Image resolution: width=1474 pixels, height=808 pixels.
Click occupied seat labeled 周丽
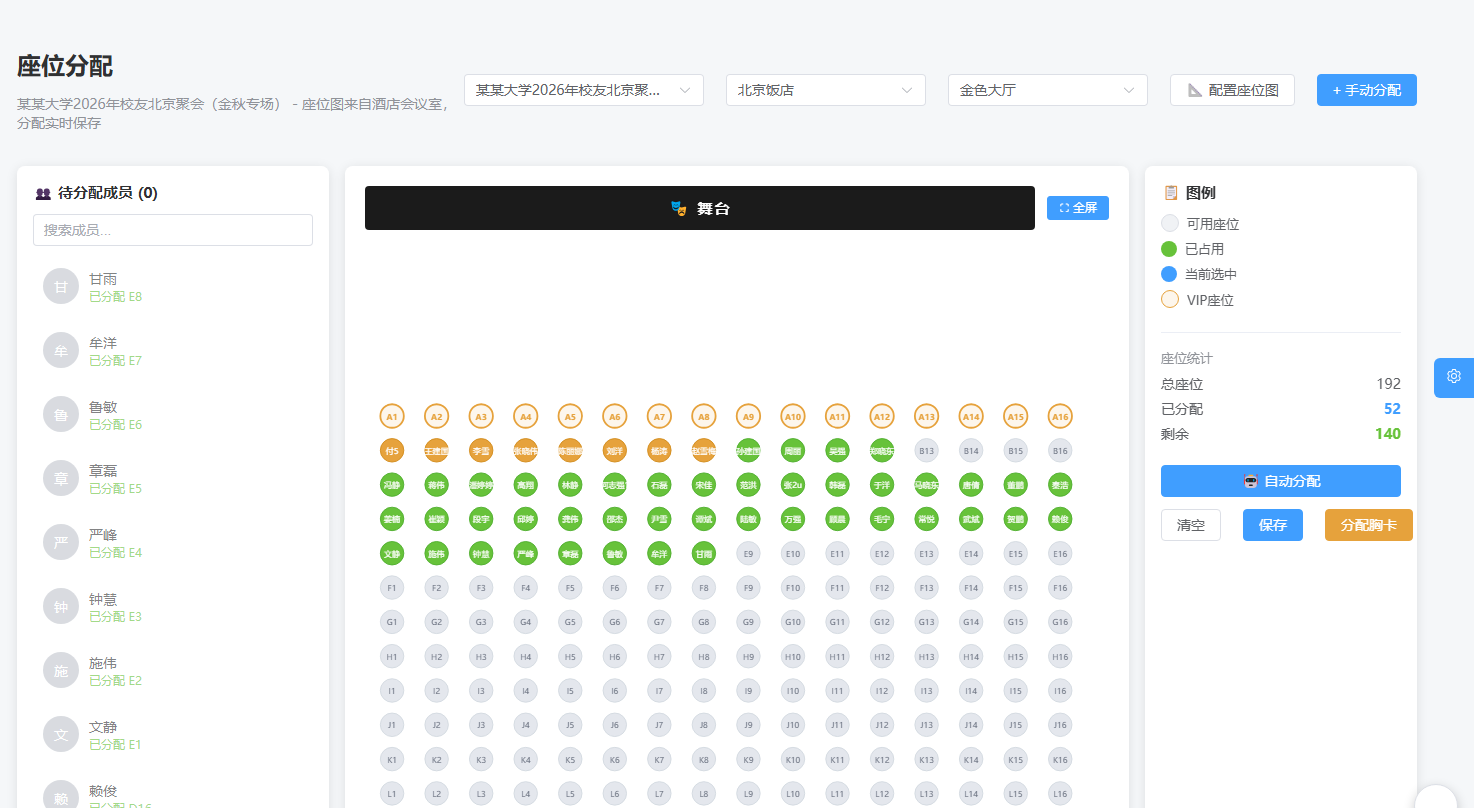pyautogui.click(x=793, y=450)
